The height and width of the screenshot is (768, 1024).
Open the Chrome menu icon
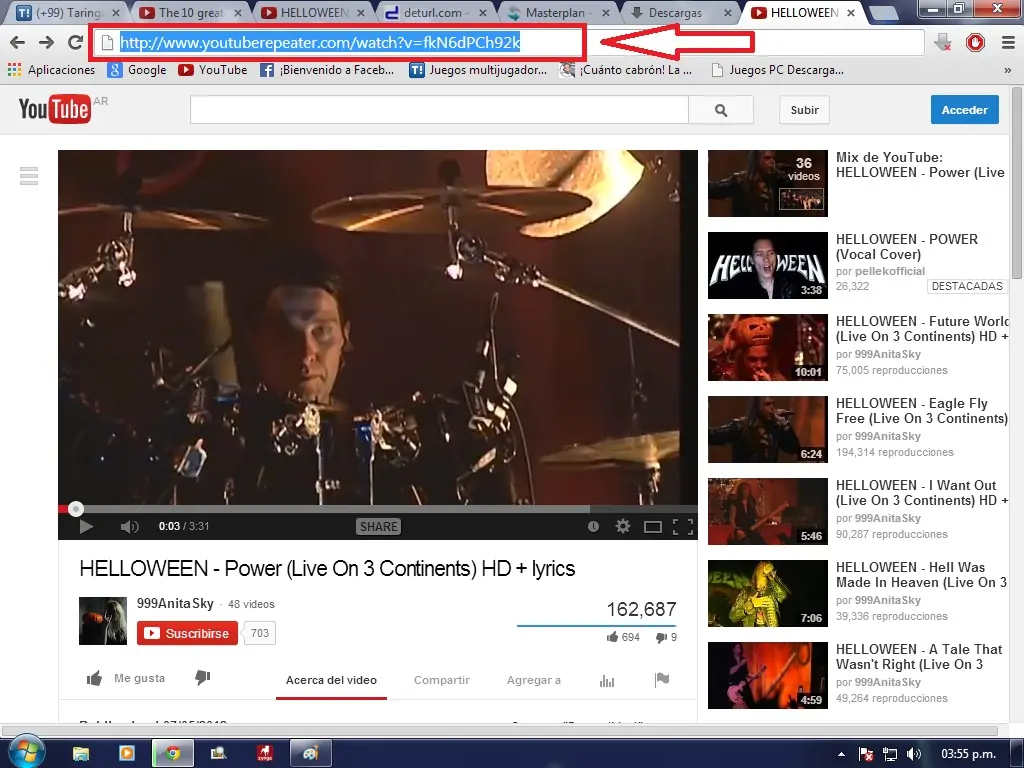(1008, 43)
